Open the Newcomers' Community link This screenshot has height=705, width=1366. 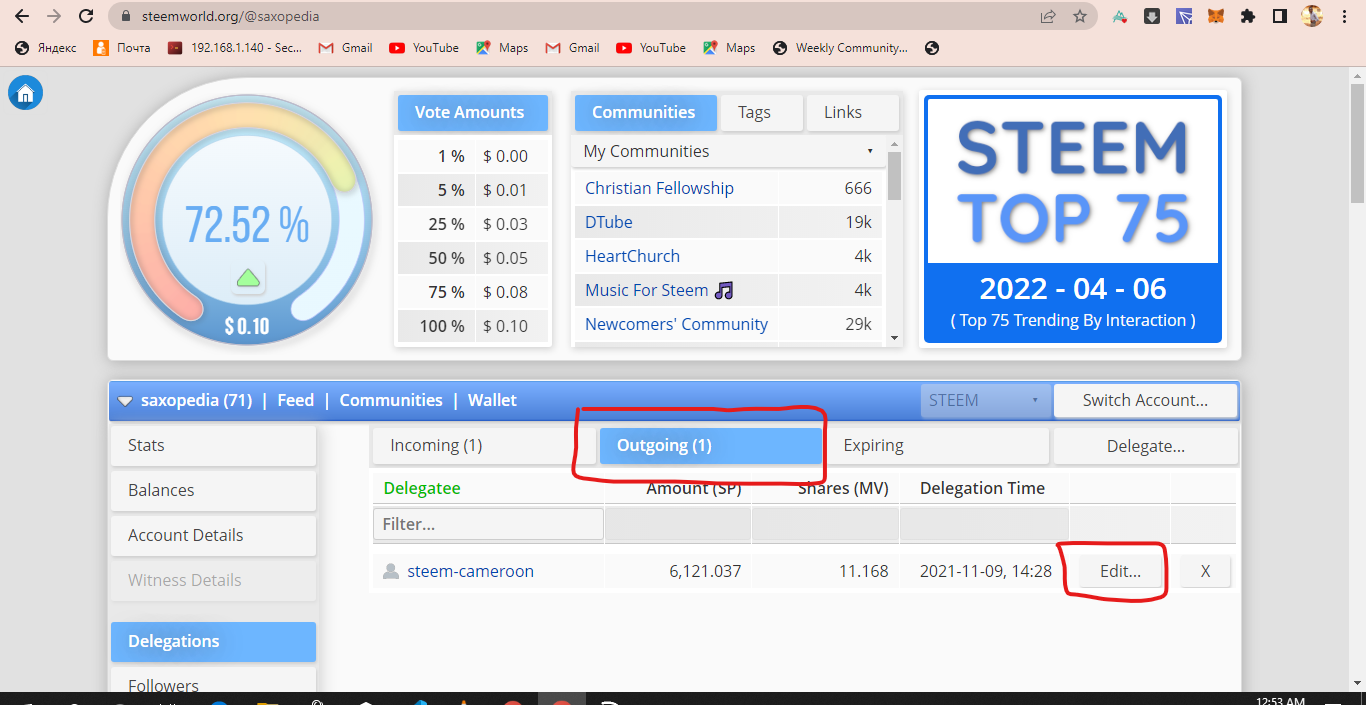(676, 324)
